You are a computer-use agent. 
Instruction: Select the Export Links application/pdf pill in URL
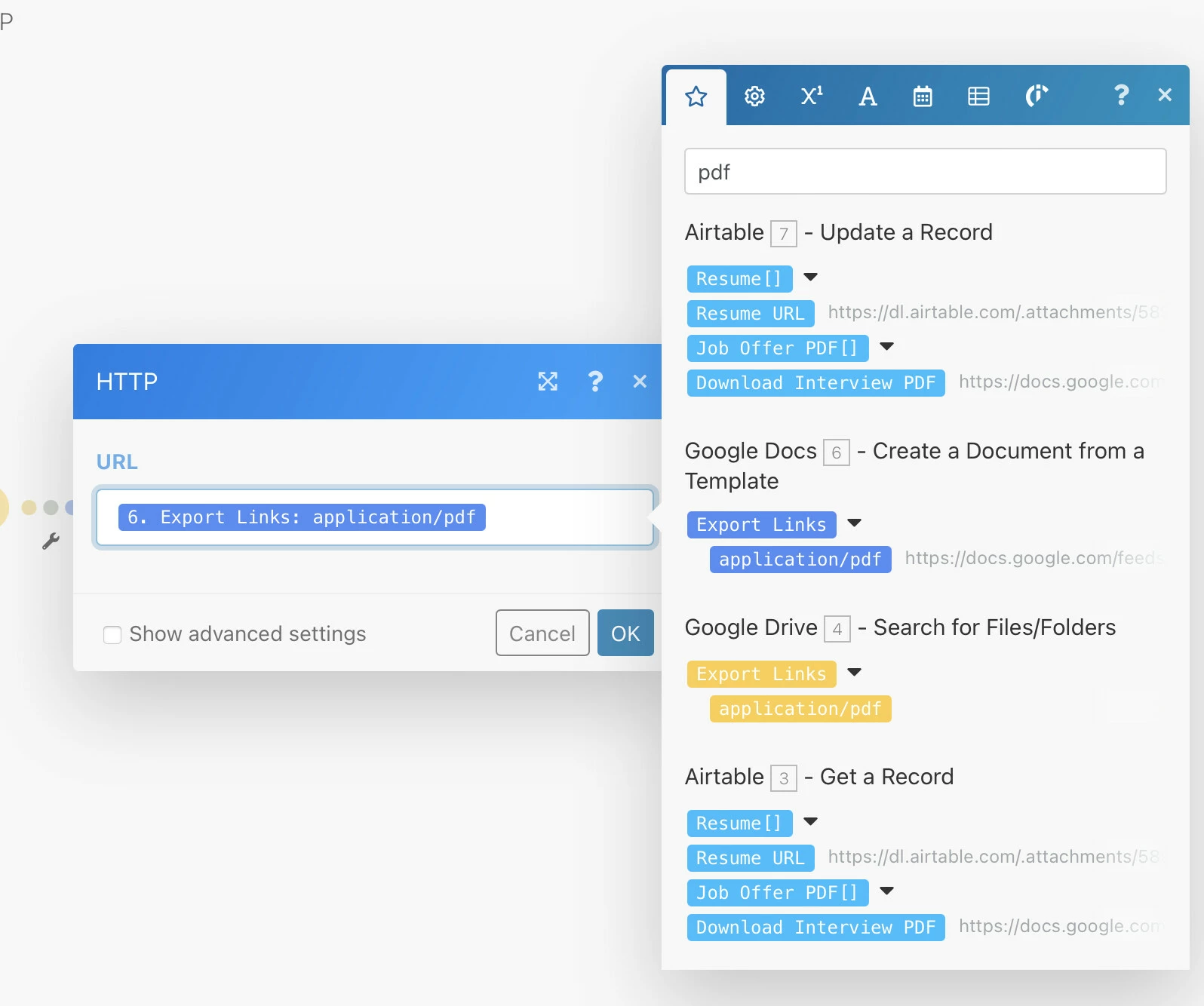(302, 517)
